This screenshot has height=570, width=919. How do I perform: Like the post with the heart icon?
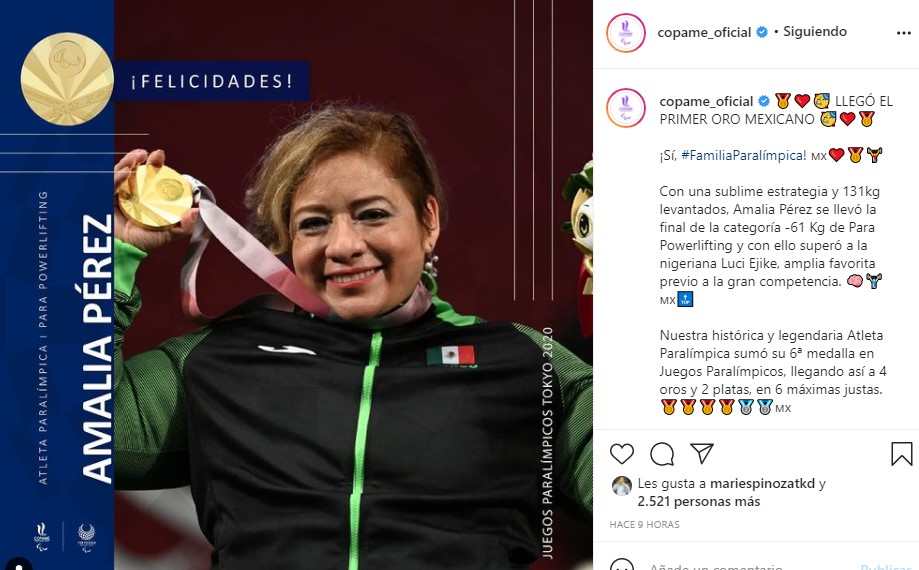pyautogui.click(x=622, y=454)
